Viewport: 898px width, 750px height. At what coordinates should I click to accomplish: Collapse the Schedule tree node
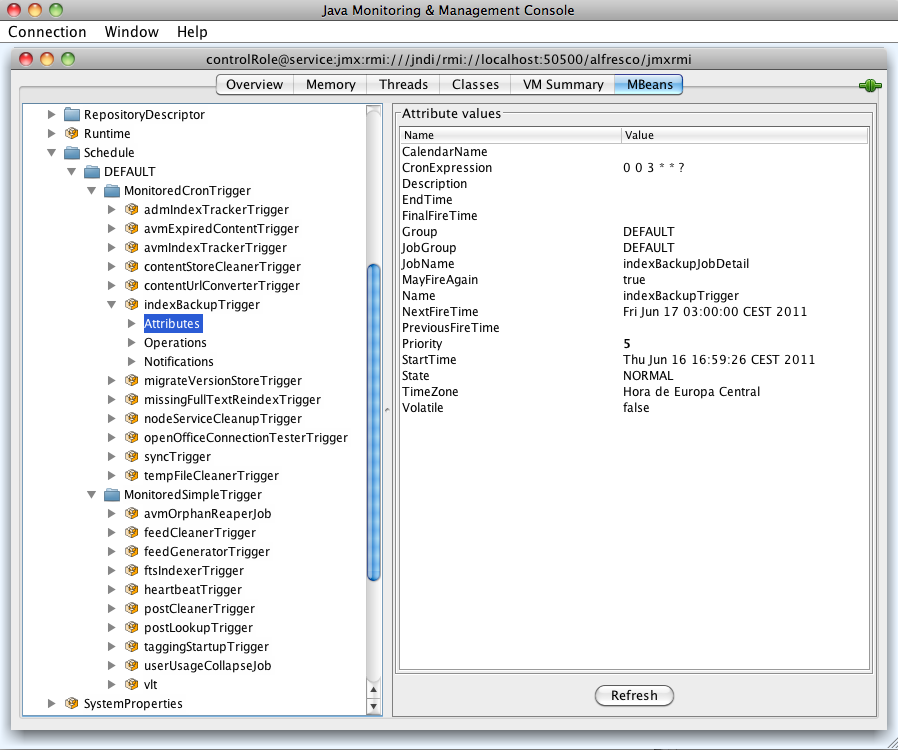pos(52,152)
